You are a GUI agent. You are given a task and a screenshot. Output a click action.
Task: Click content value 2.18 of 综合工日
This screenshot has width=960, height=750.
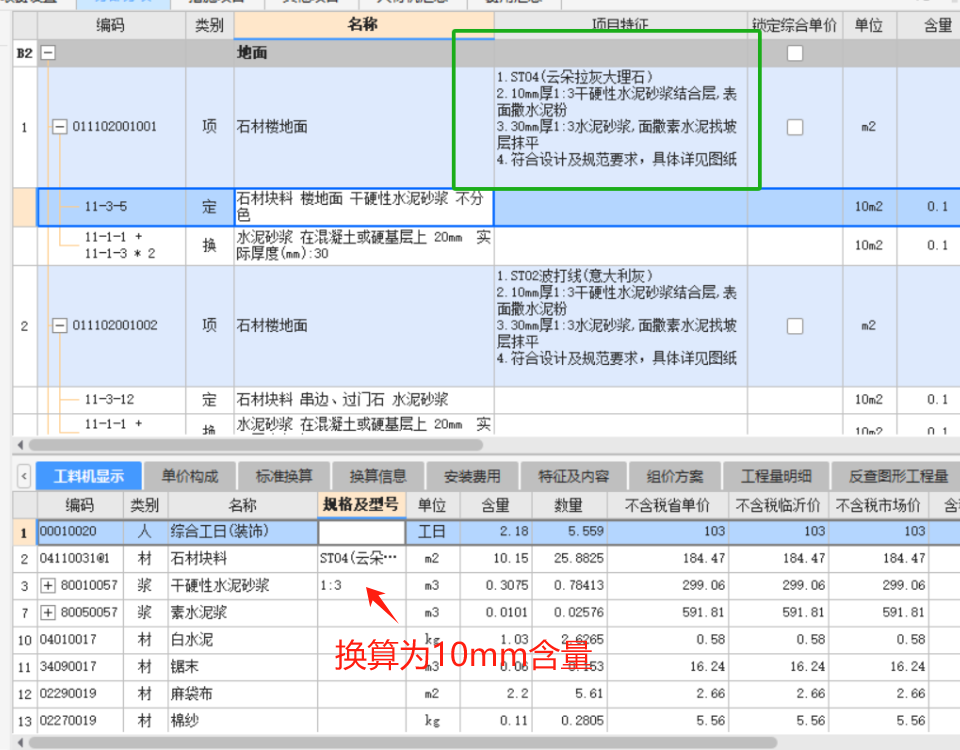(514, 531)
